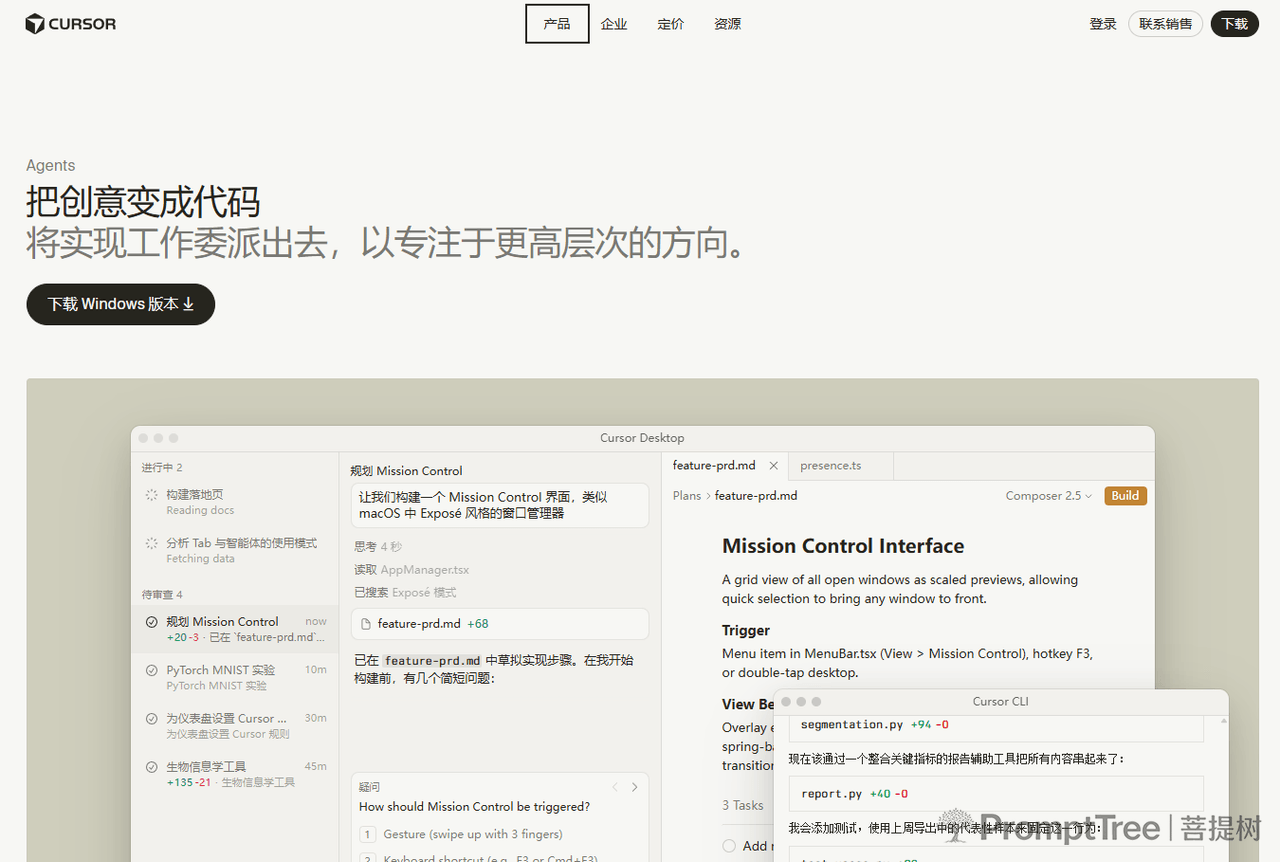
Task: Click the check icon beside 规划 Mission Control
Action: click(152, 622)
